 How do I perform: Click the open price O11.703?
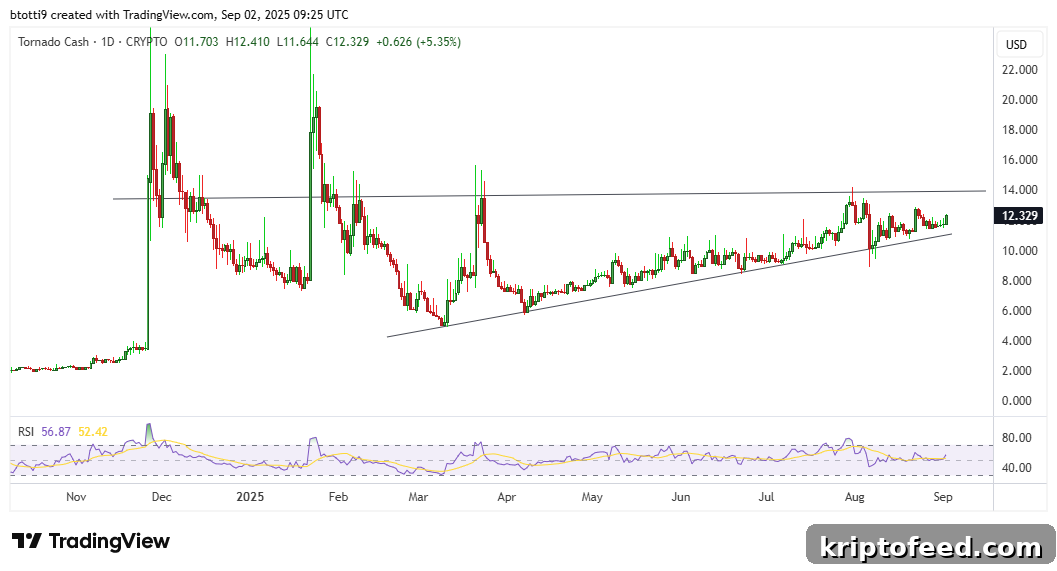click(196, 42)
